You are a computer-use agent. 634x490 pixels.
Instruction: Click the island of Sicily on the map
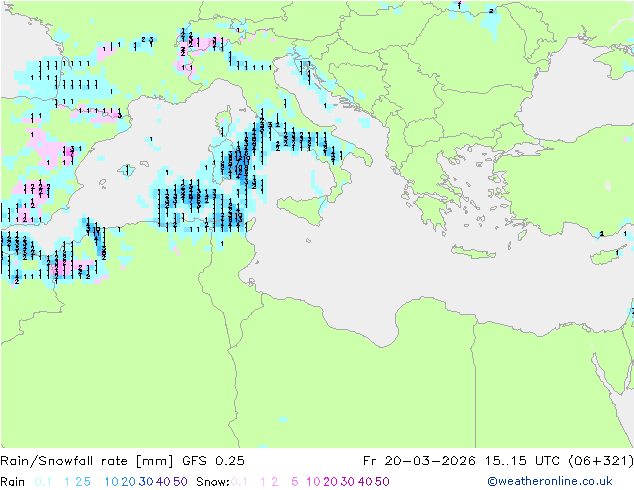pos(301,208)
